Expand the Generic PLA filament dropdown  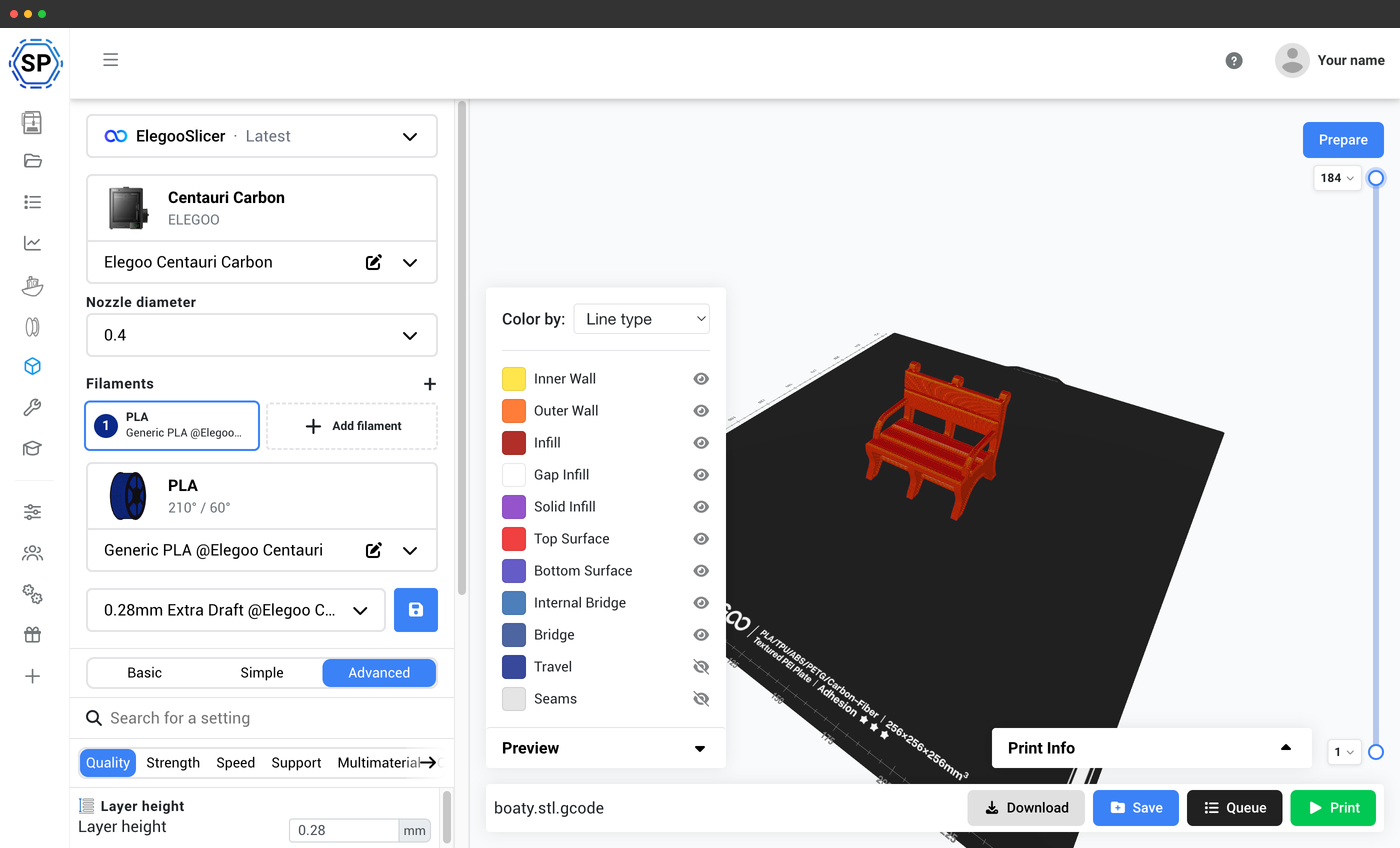point(410,550)
